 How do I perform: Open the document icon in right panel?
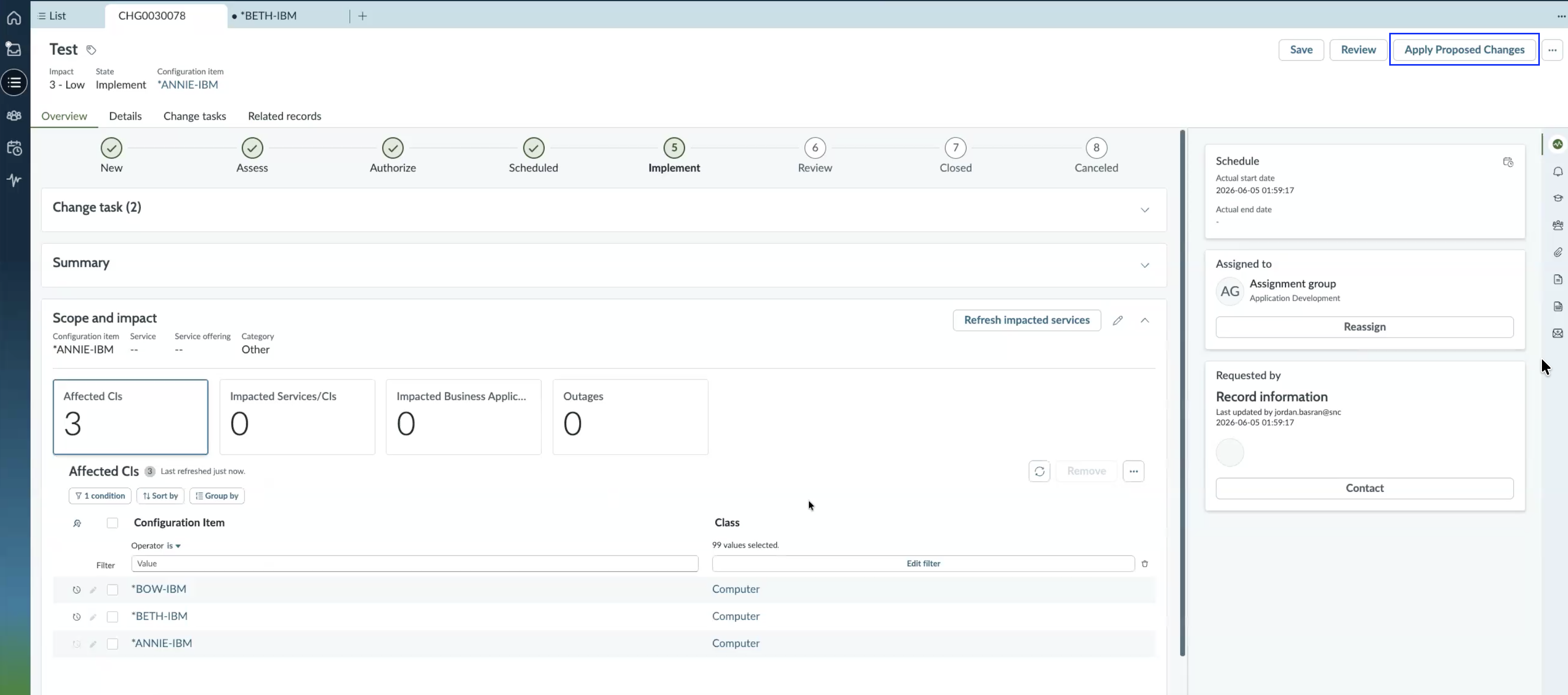click(x=1557, y=279)
